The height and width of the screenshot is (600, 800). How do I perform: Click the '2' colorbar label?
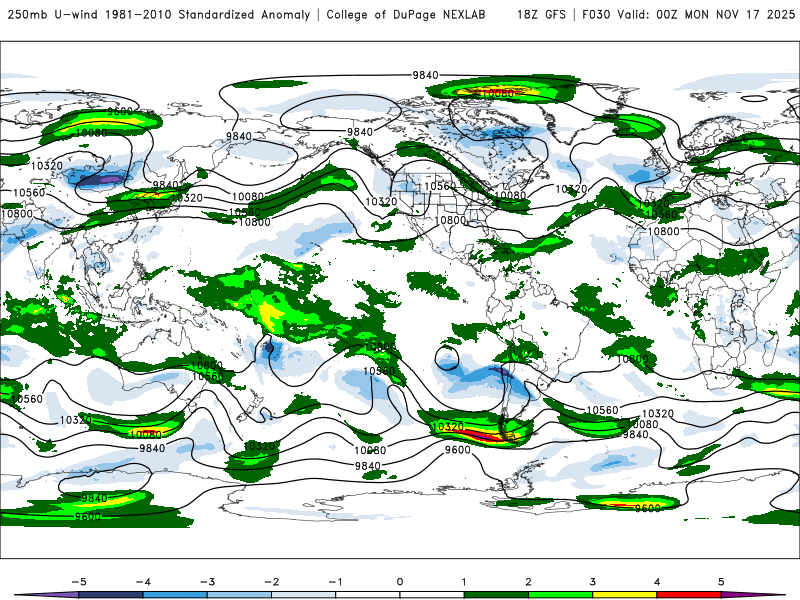tap(528, 582)
